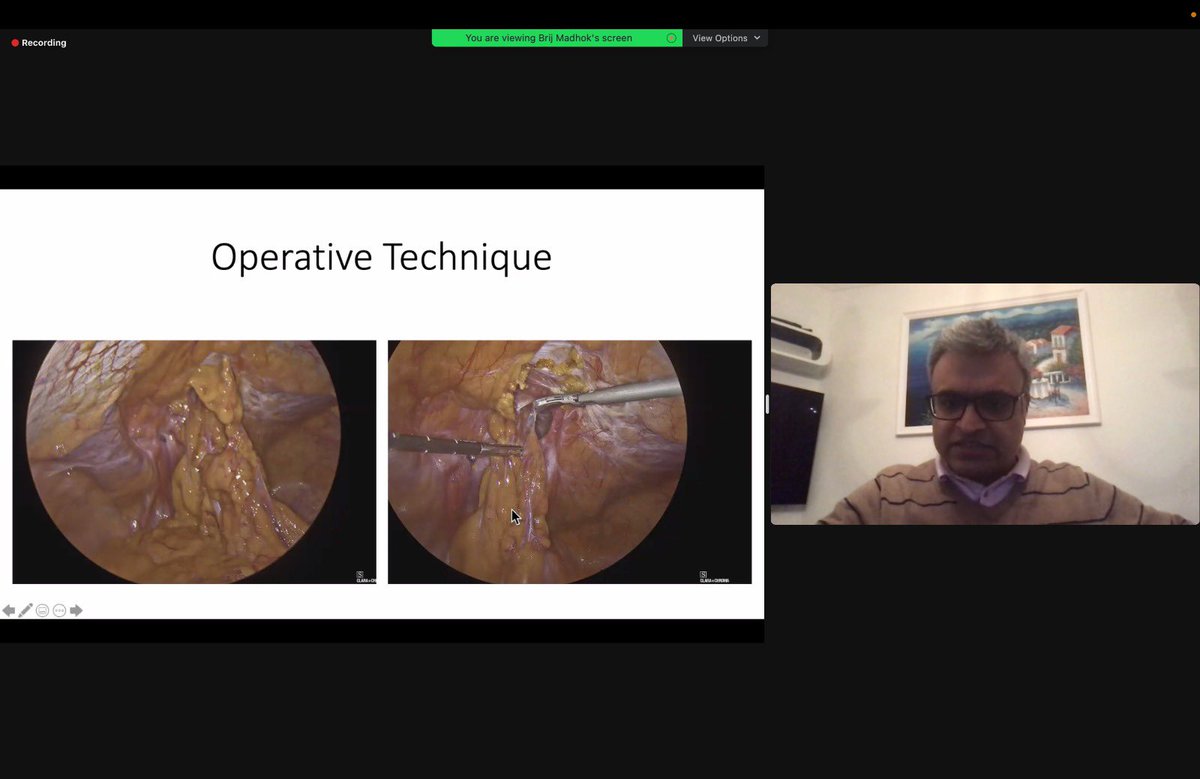Click the slide show control bar area
Screen dimensions: 1200x779
43,610
